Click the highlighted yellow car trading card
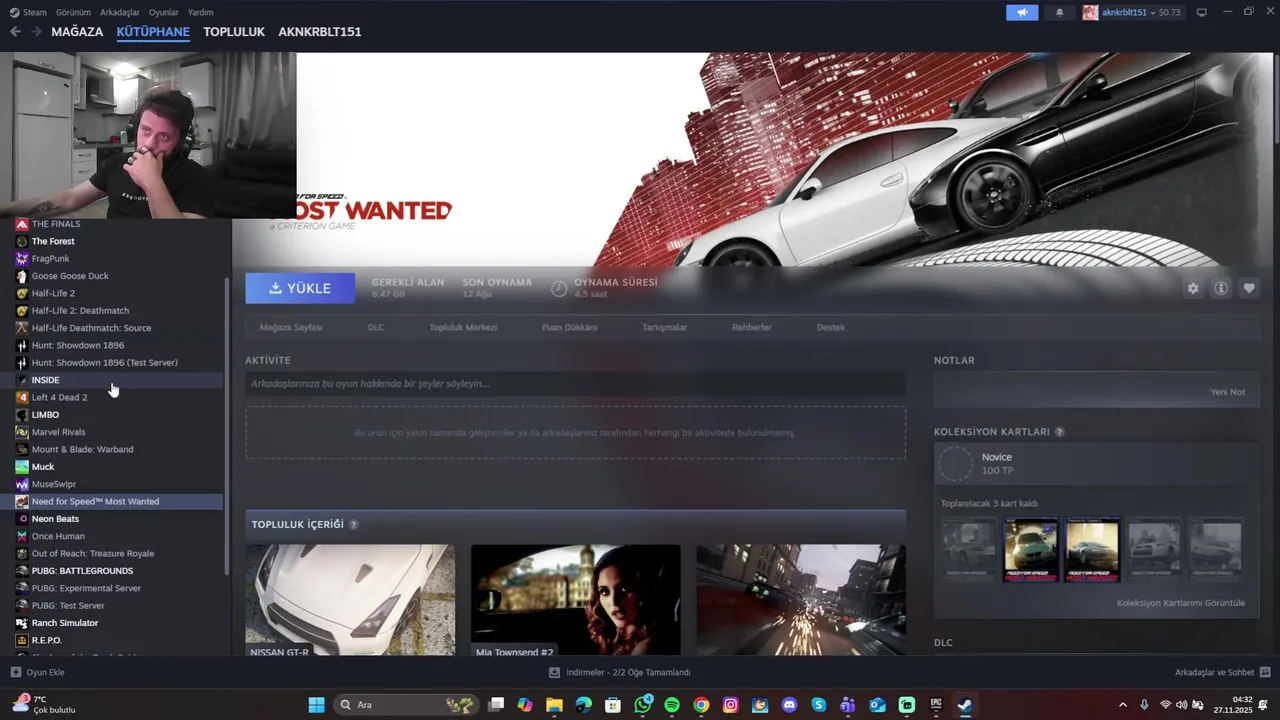This screenshot has width=1280, height=720. click(1092, 549)
